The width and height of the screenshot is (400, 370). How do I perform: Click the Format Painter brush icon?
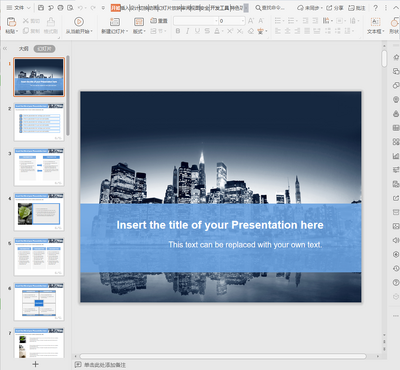[51, 22]
